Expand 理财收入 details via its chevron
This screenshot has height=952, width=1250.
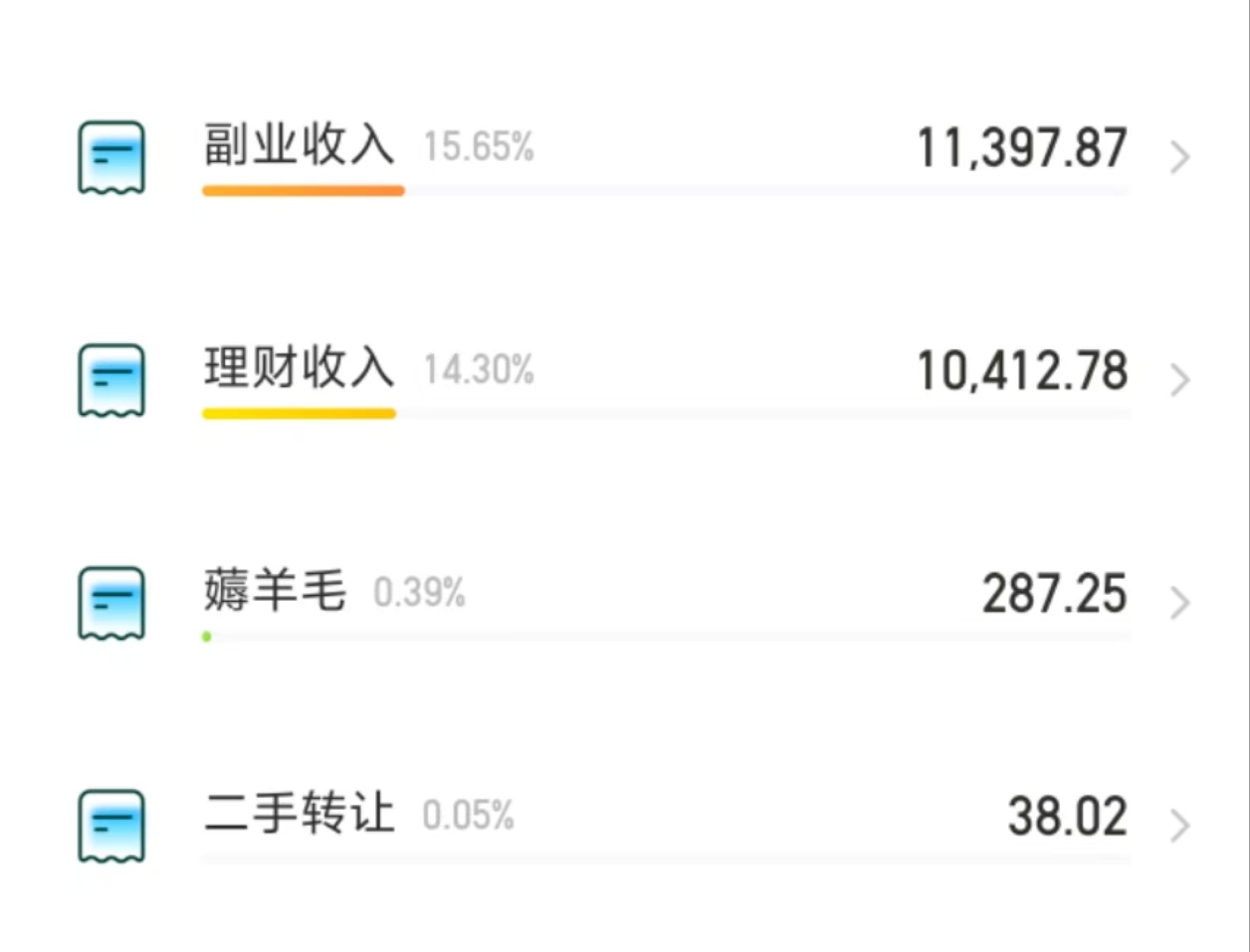[1179, 380]
